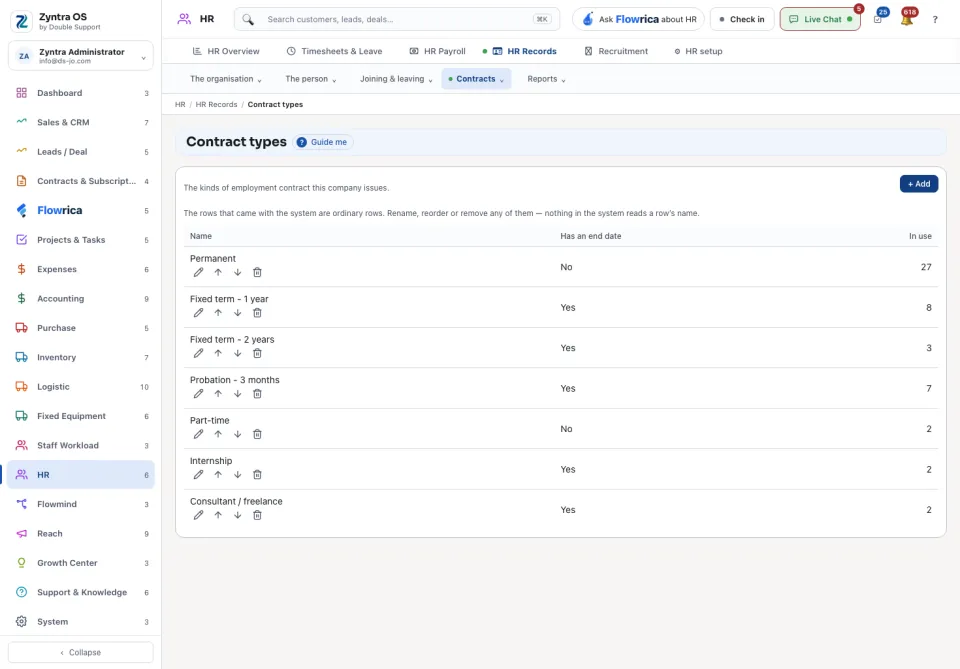The width and height of the screenshot is (960, 669).
Task: Ask Flowrica about HR
Action: point(639,19)
